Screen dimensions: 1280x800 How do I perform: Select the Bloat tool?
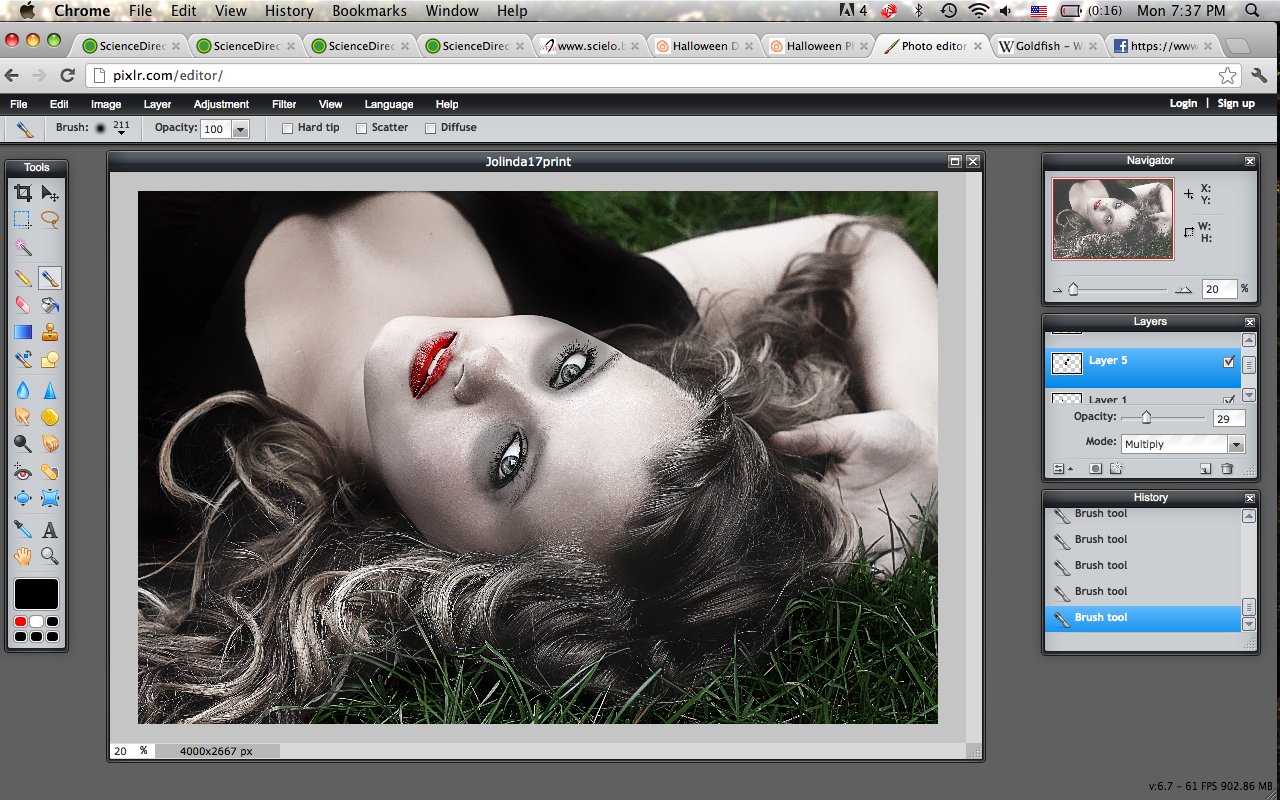pos(23,498)
